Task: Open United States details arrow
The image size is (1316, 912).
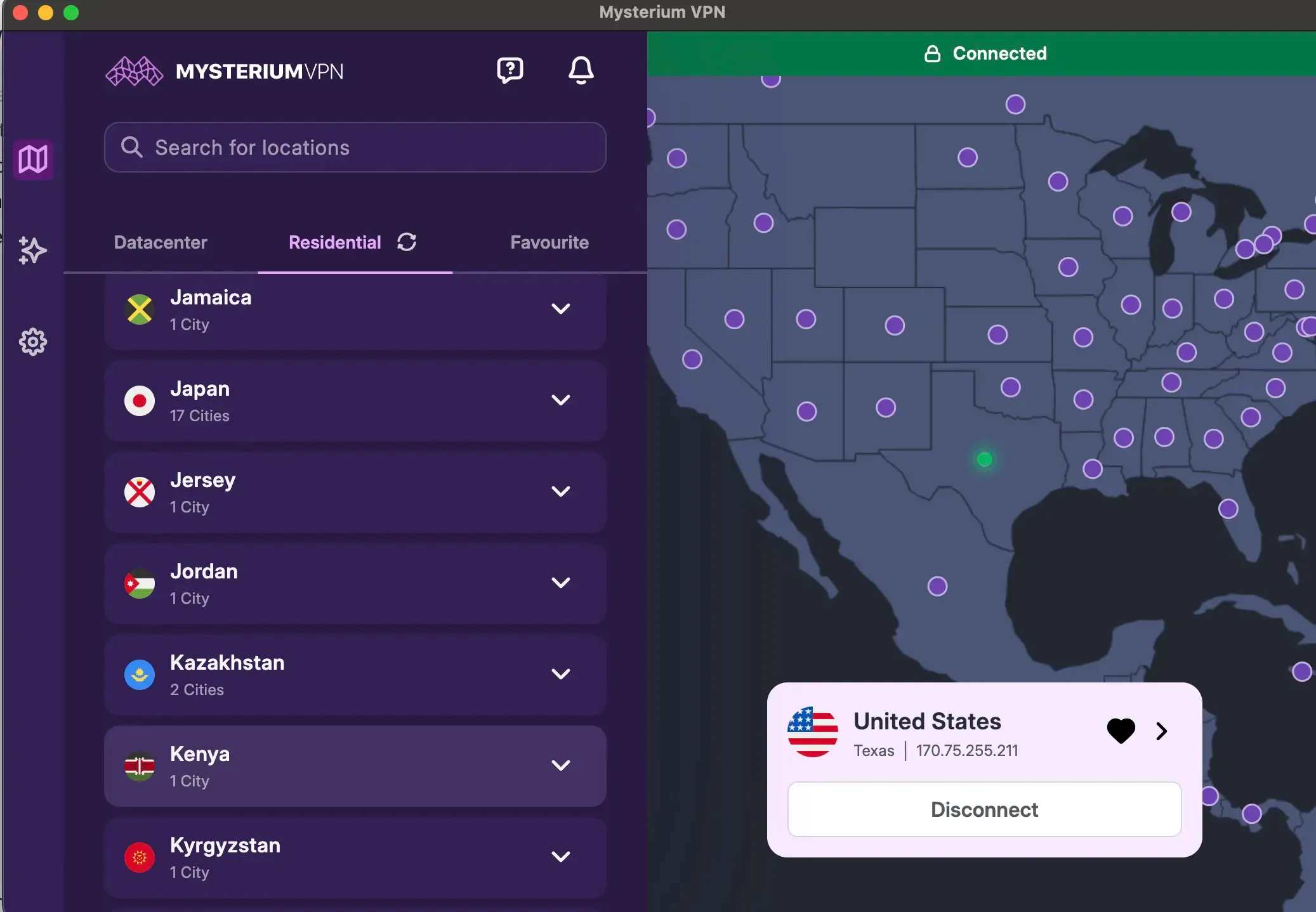Action: (1162, 731)
